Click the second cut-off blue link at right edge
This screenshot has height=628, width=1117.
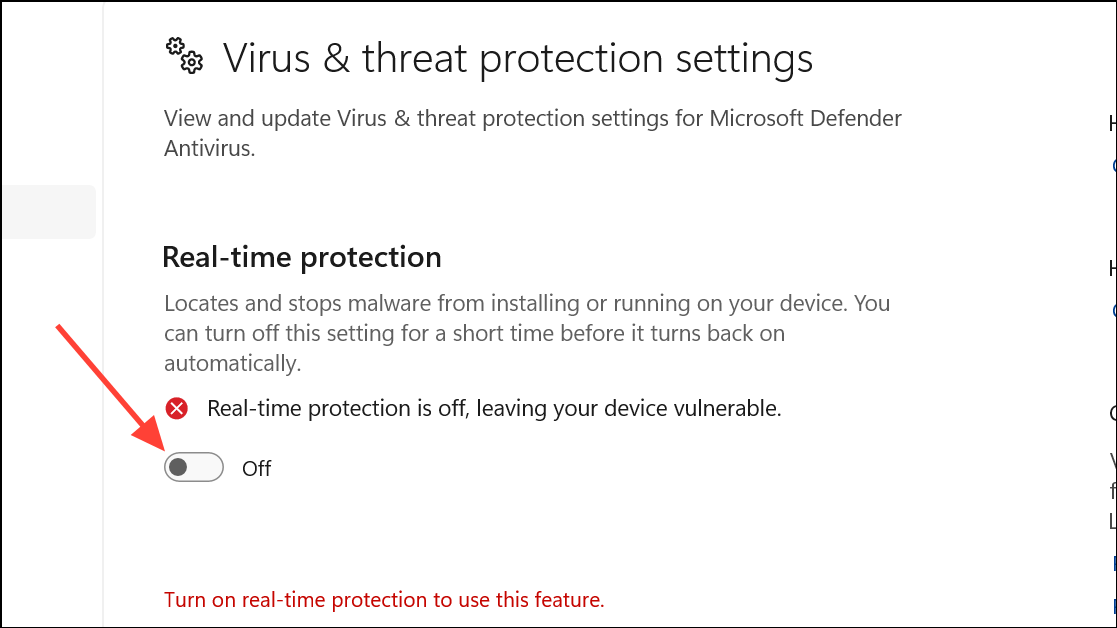coord(1113,310)
